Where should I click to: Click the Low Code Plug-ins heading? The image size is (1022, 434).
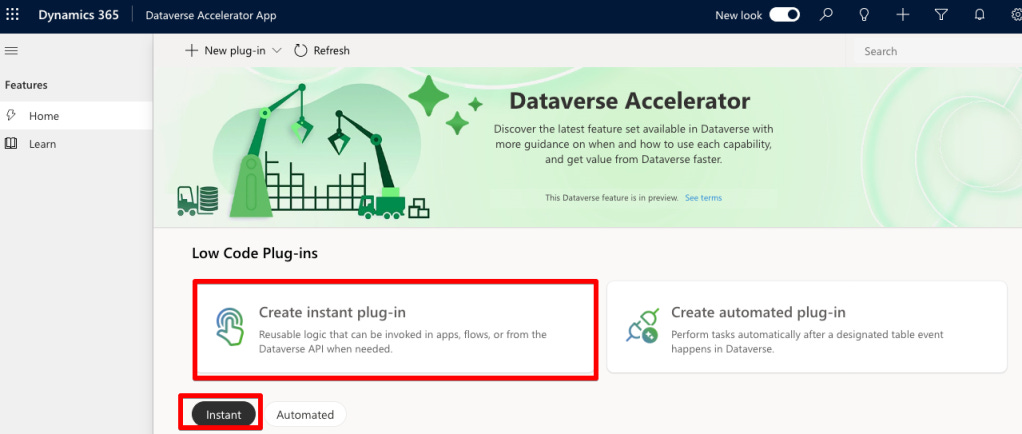pos(255,253)
